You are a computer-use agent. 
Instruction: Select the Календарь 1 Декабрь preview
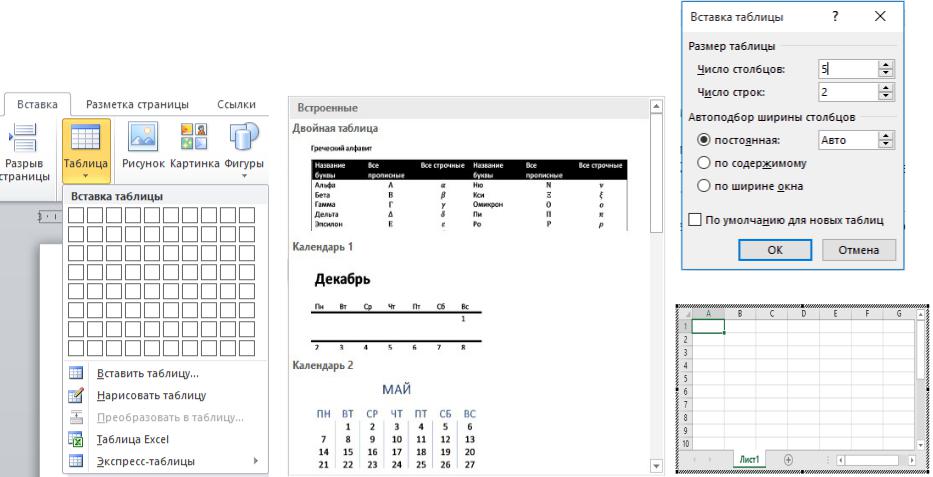click(x=397, y=309)
